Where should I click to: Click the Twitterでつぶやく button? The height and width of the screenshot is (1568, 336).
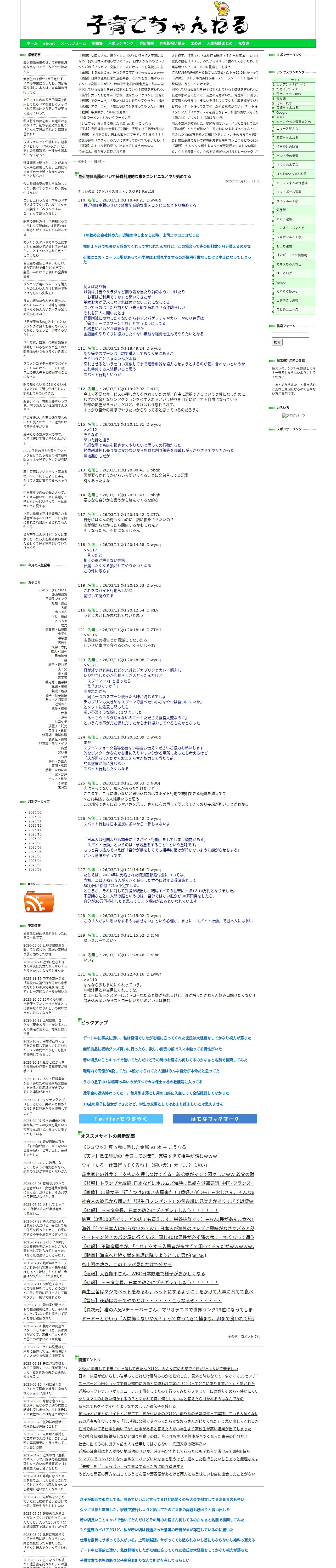pos(121,1119)
